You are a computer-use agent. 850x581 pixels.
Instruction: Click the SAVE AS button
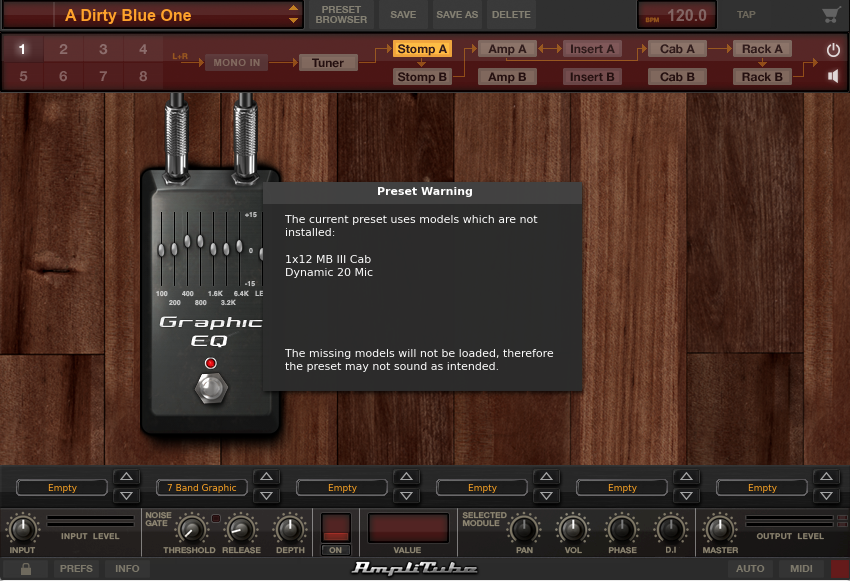click(x=457, y=15)
